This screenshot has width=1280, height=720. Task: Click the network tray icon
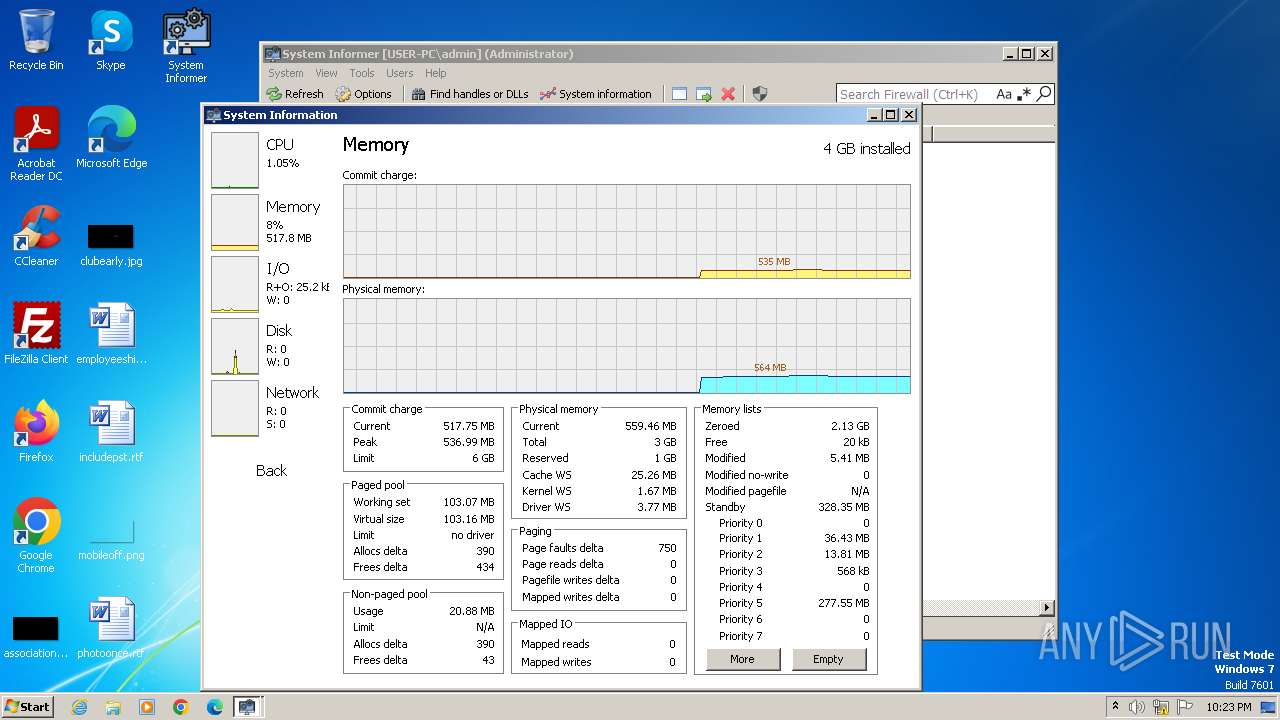click(1162, 707)
